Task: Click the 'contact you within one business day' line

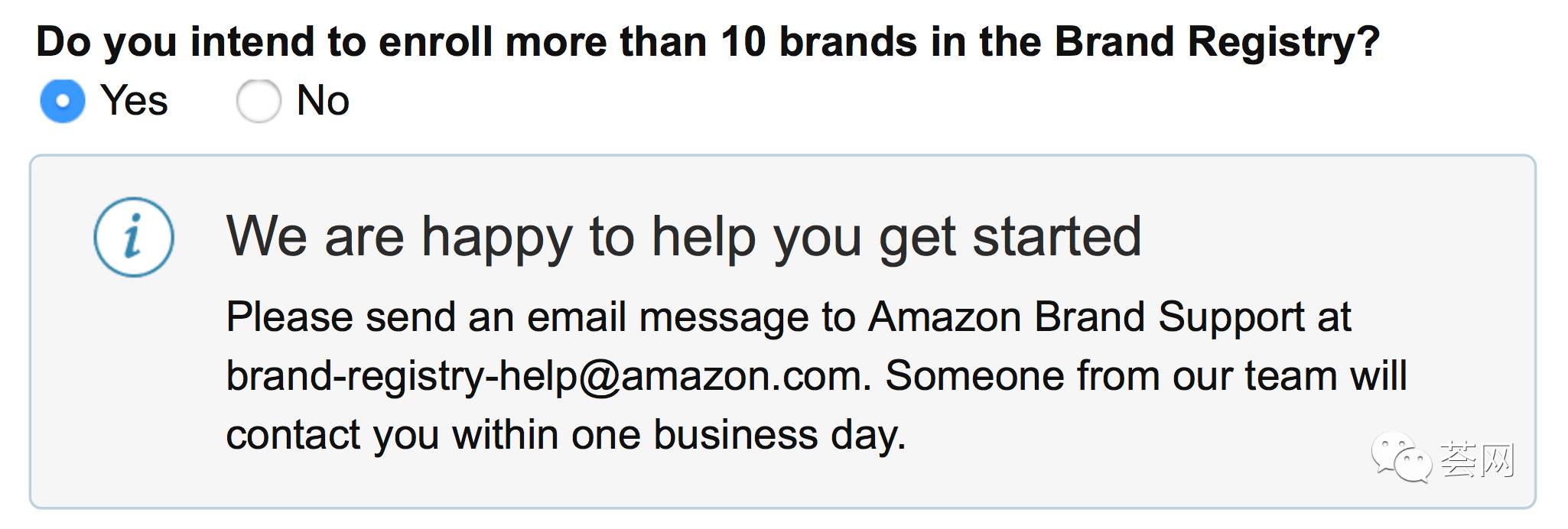Action: pos(566,436)
